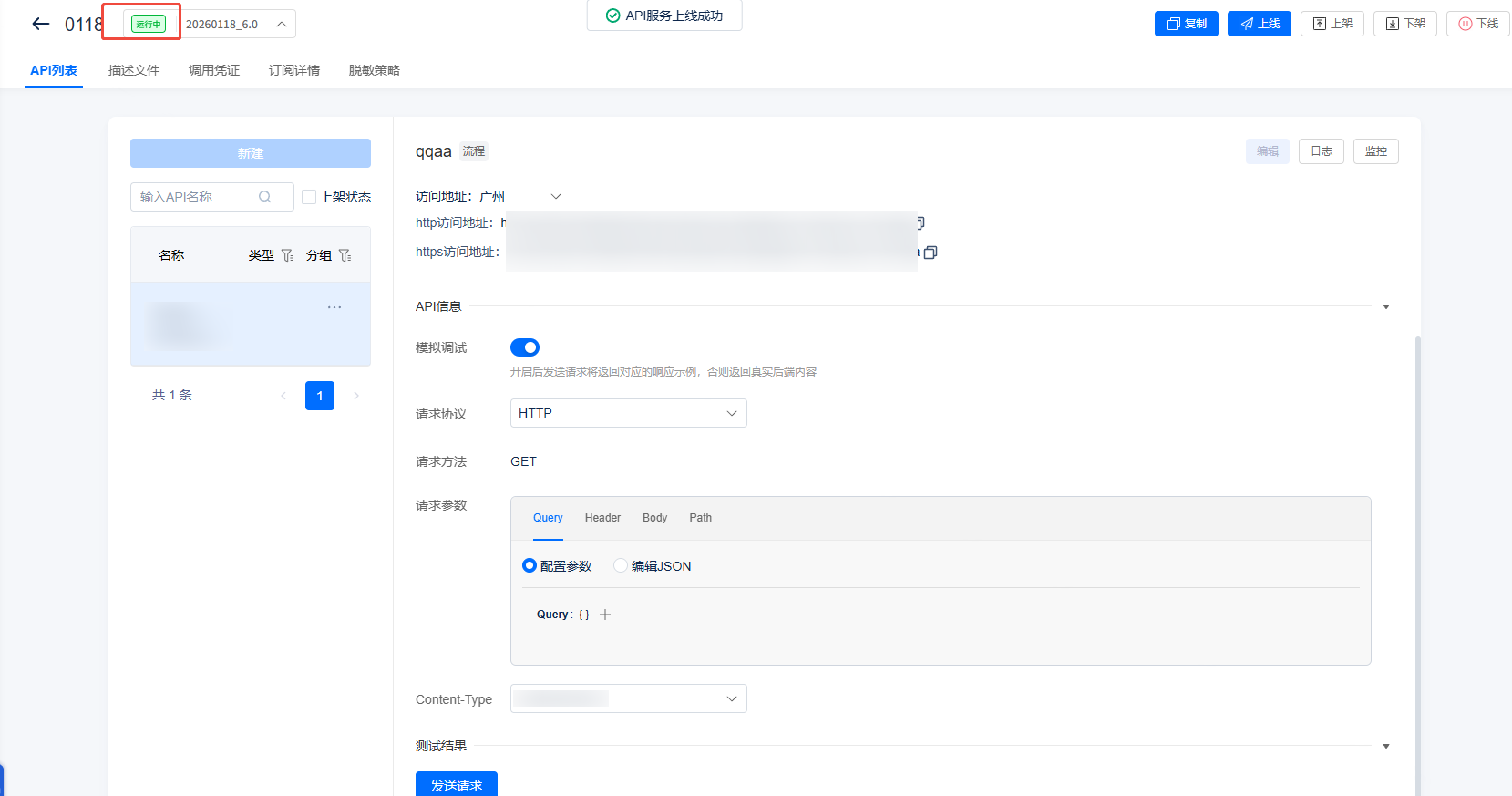Image resolution: width=1512 pixels, height=796 pixels.
Task: Open the version dropdown 20260118_6.0
Action: click(x=237, y=24)
